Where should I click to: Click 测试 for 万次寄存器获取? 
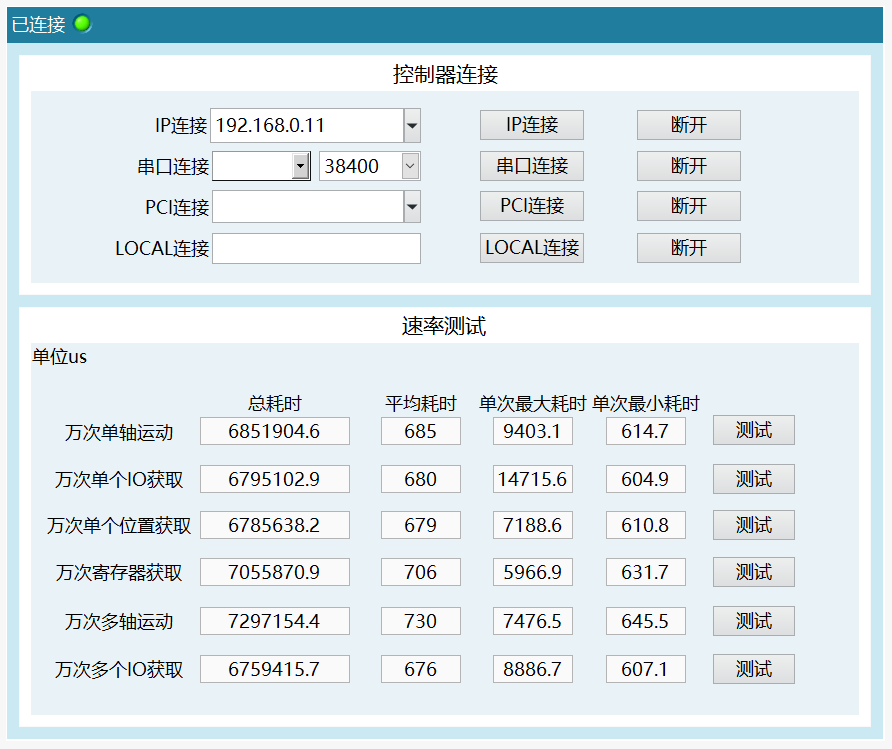click(x=753, y=572)
